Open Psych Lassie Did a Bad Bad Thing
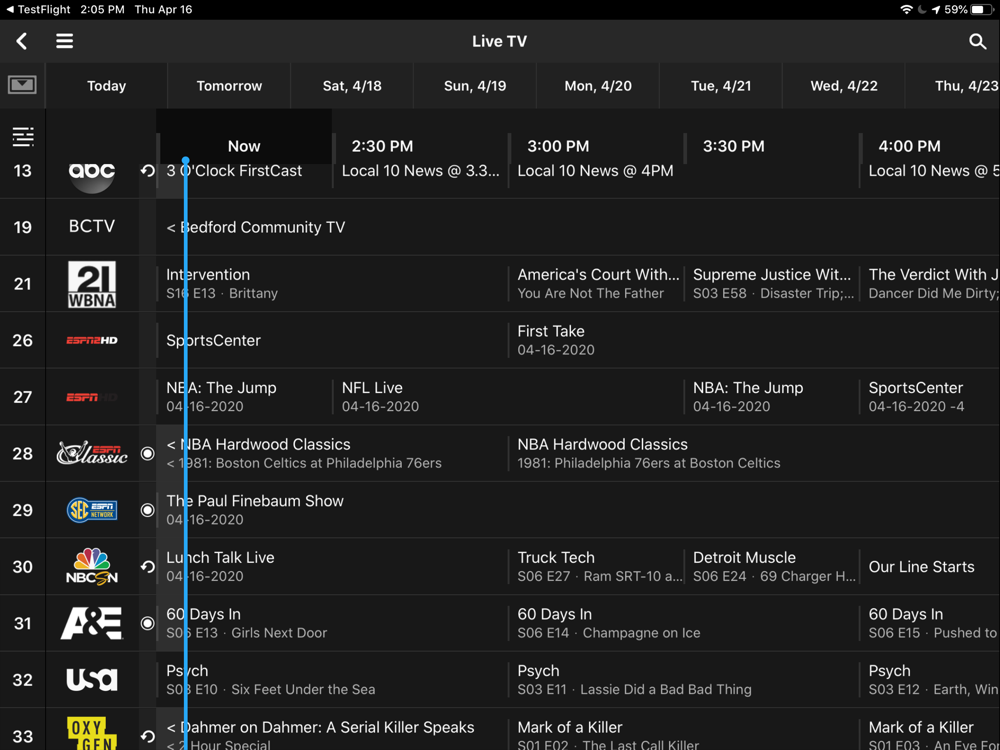The image size is (1000, 750). click(x=684, y=680)
